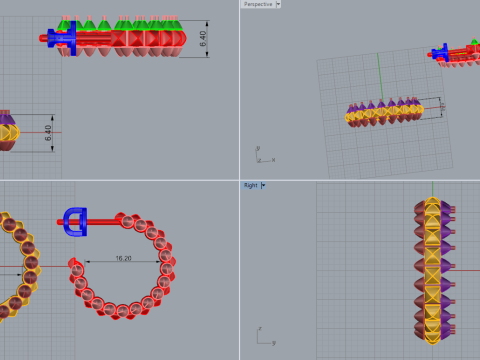Select the blue D-shaped clasp in bottom-left viewport
The image size is (480, 360).
(x=76, y=222)
